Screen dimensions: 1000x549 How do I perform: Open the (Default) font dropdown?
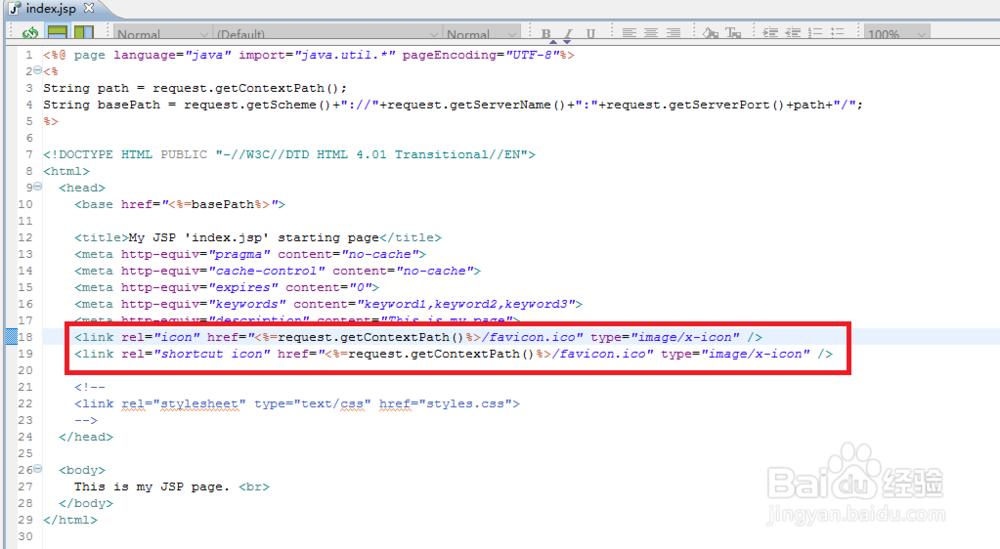(327, 33)
